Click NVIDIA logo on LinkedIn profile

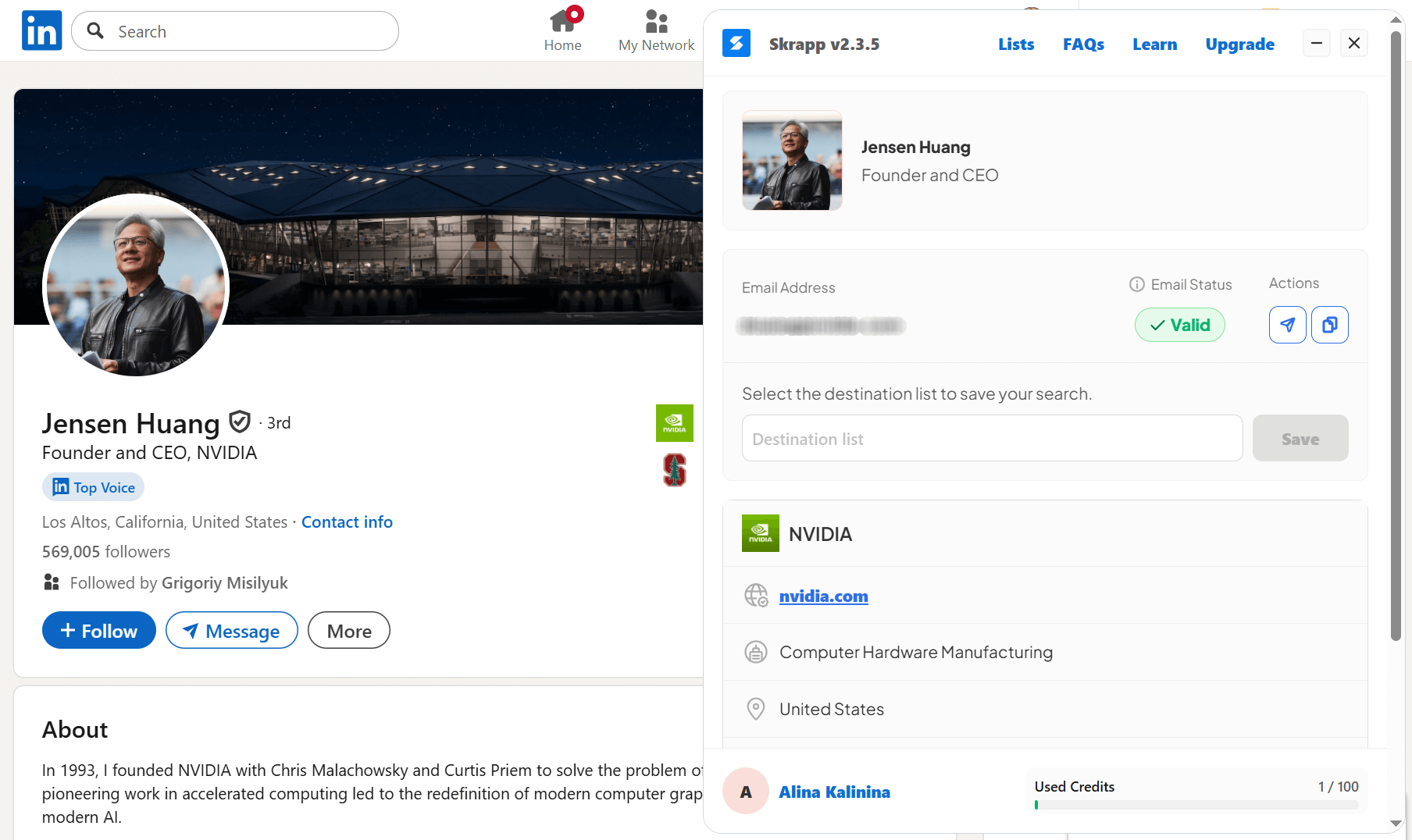click(x=674, y=423)
